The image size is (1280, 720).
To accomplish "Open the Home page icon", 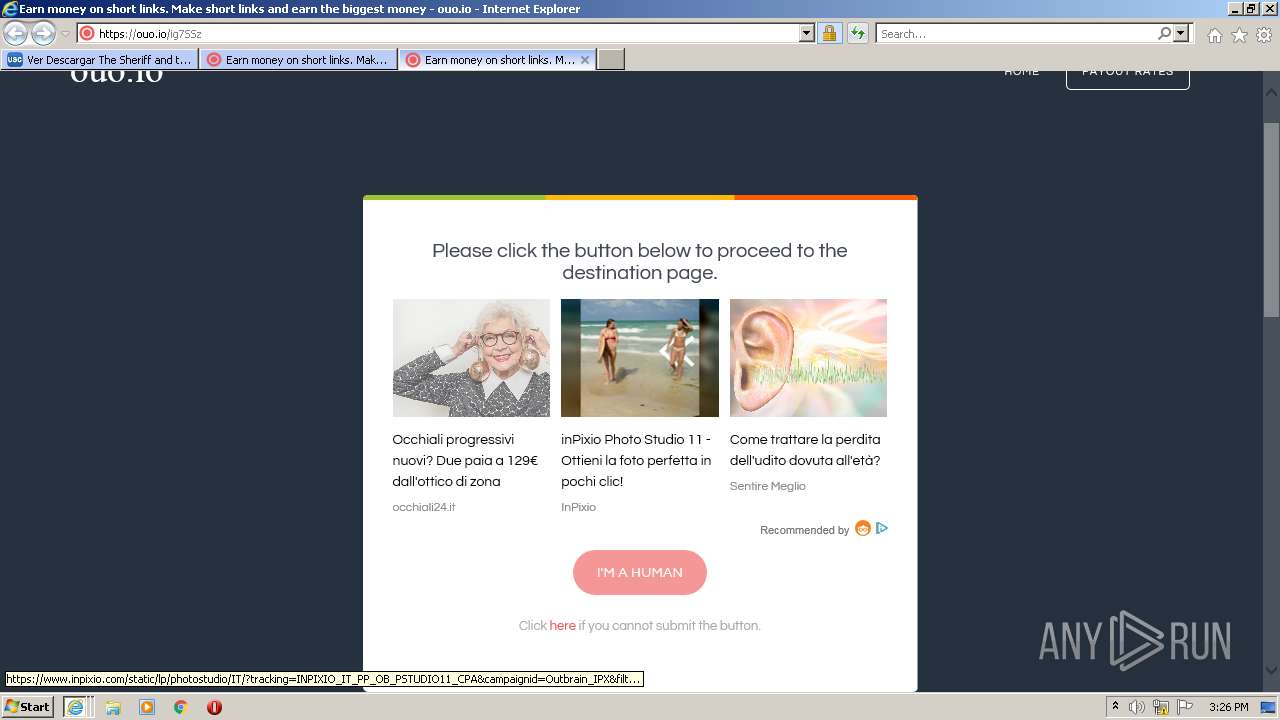I will [1214, 35].
